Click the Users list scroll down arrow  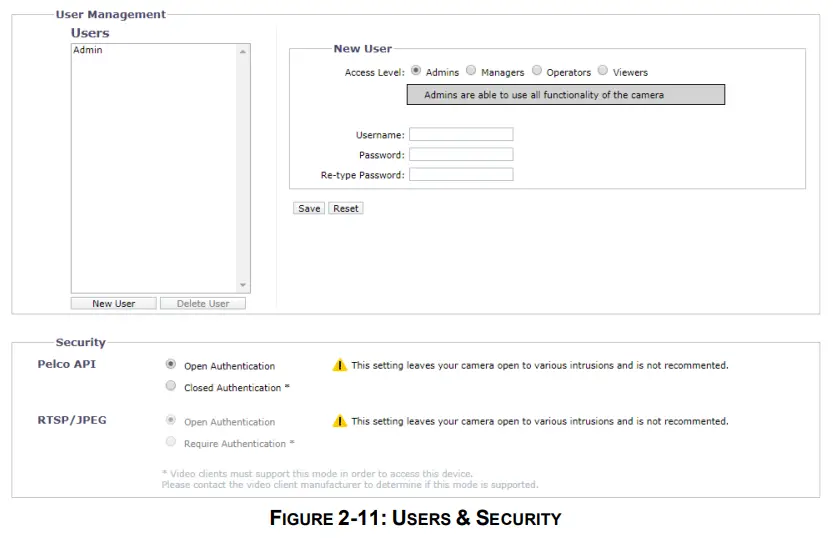point(243,285)
